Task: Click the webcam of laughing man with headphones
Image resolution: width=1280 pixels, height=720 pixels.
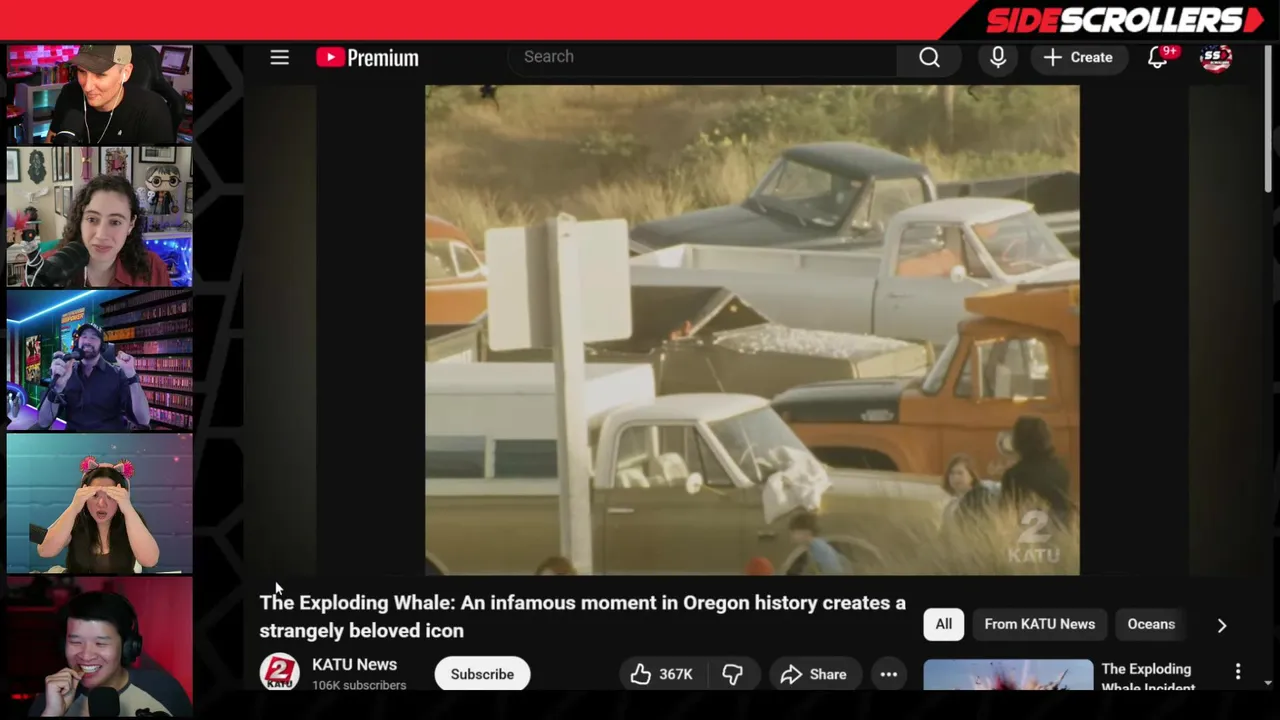Action: (x=100, y=646)
